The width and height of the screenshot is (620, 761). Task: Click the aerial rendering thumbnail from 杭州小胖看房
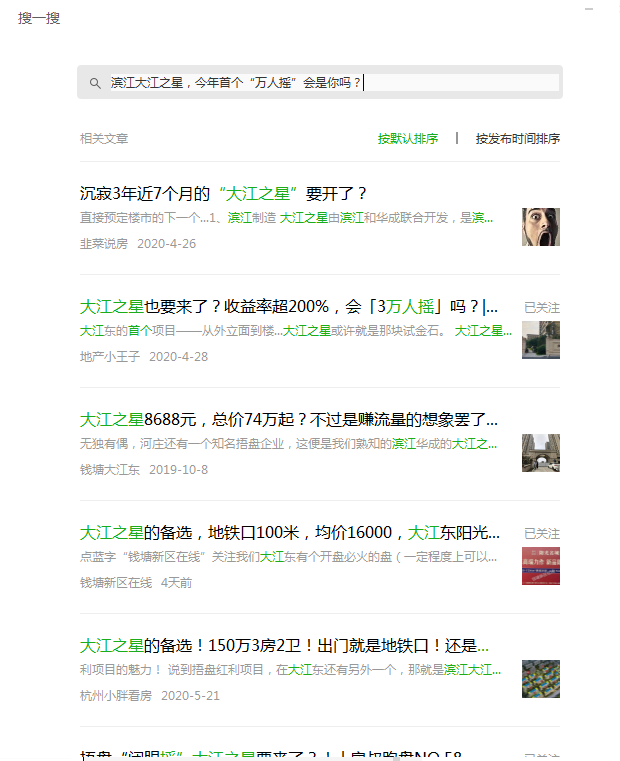(541, 679)
